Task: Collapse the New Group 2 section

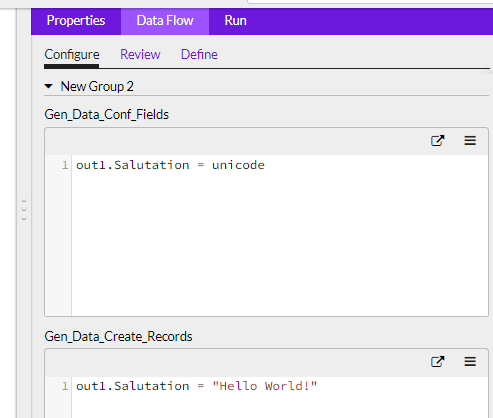Action: (x=49, y=86)
